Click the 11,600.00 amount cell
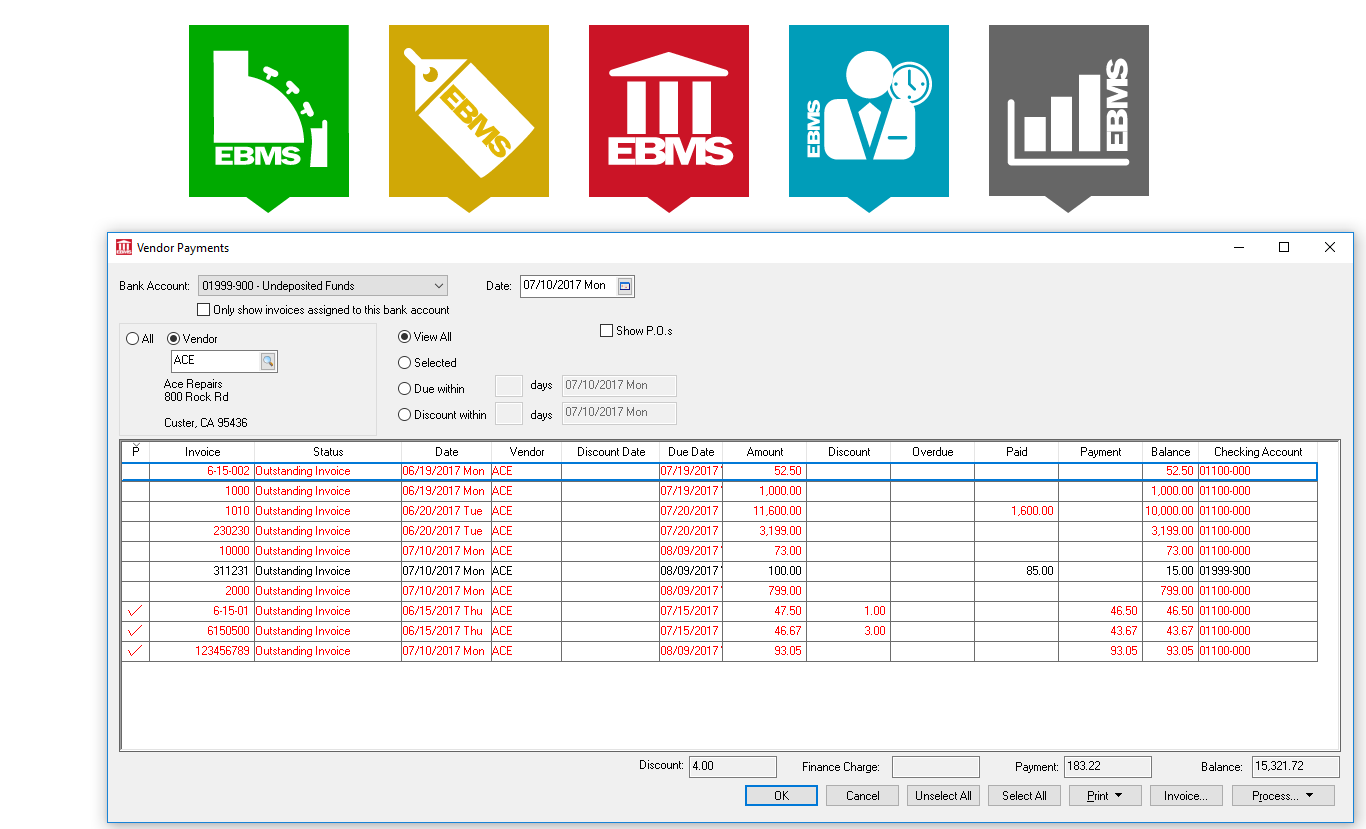This screenshot has width=1366, height=829. [x=765, y=511]
